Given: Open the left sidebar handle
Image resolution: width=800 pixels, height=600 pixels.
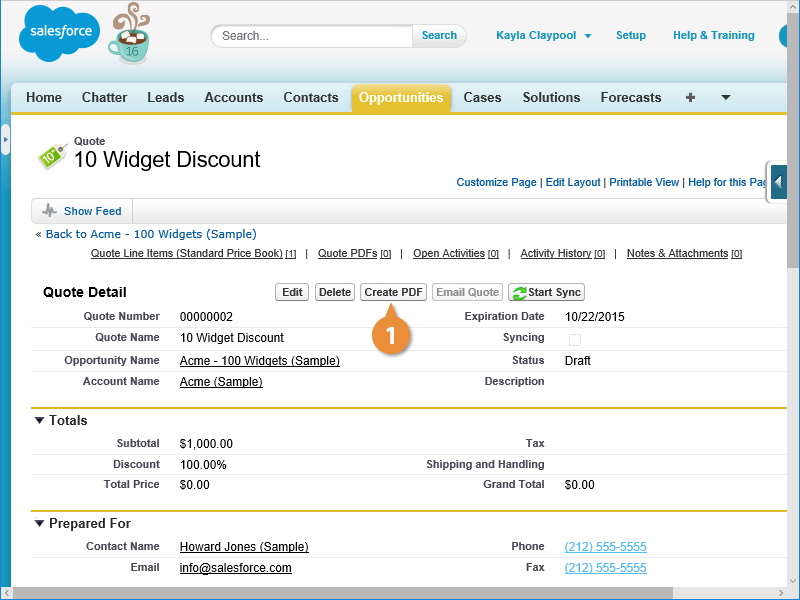Looking at the screenshot, I should click(x=5, y=139).
